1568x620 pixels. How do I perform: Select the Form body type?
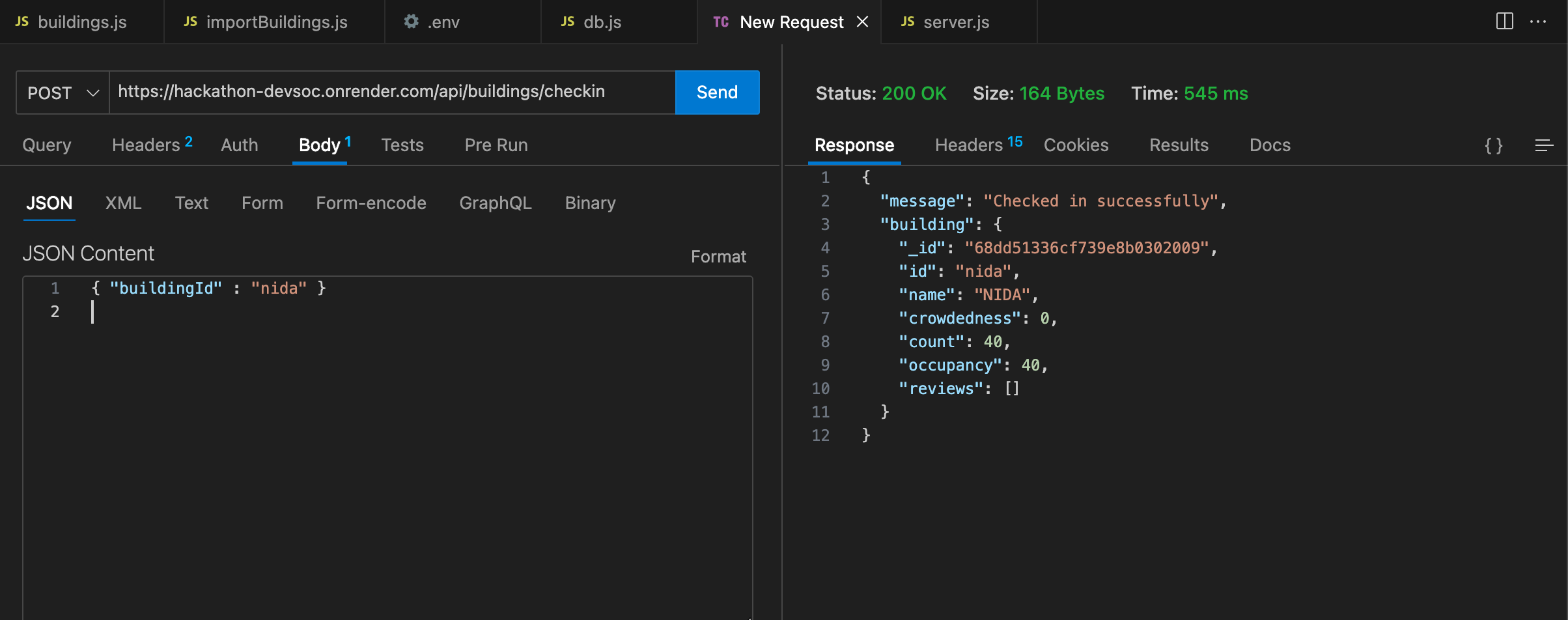tap(262, 203)
